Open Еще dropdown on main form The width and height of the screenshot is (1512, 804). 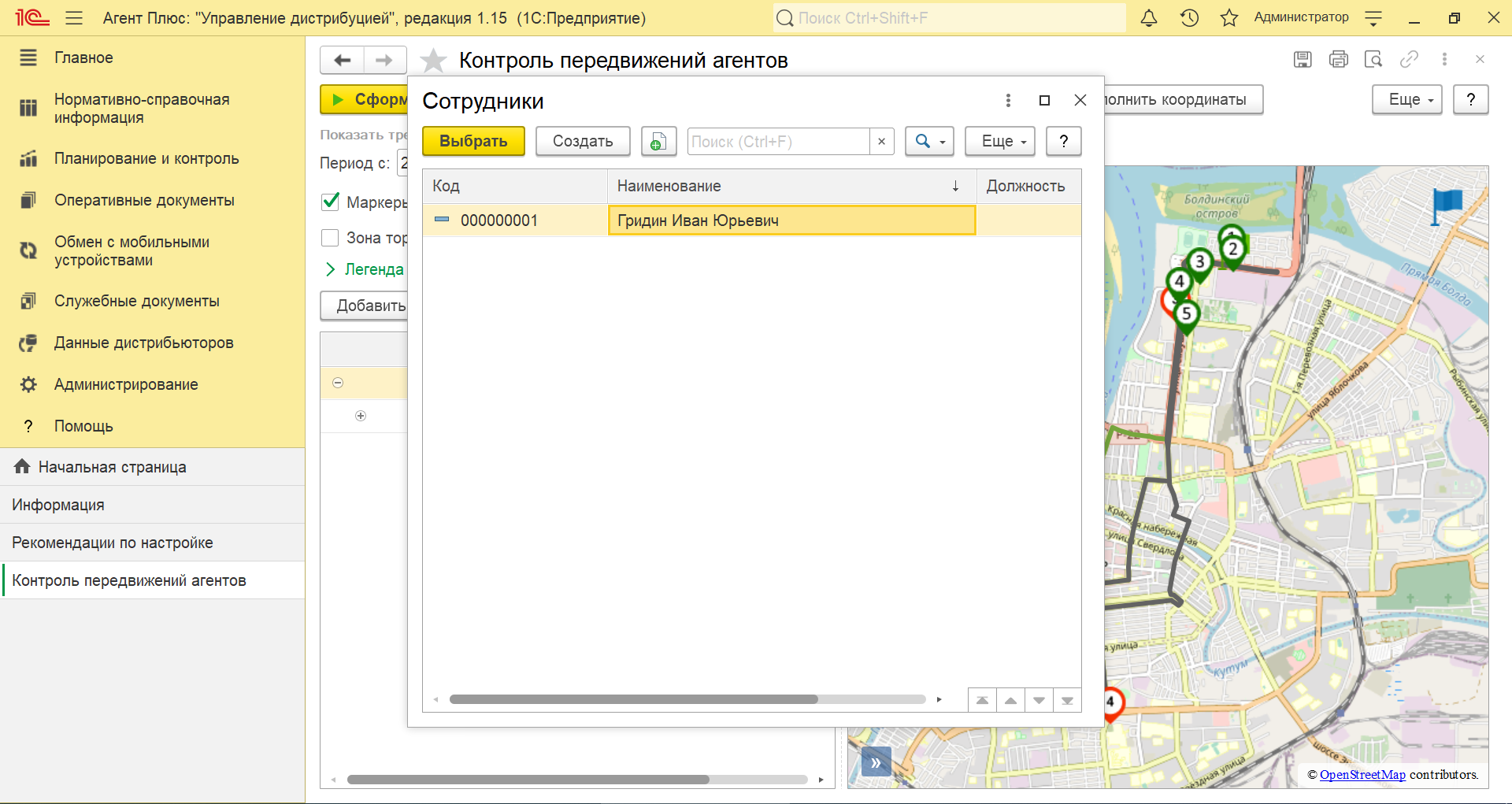(1406, 99)
